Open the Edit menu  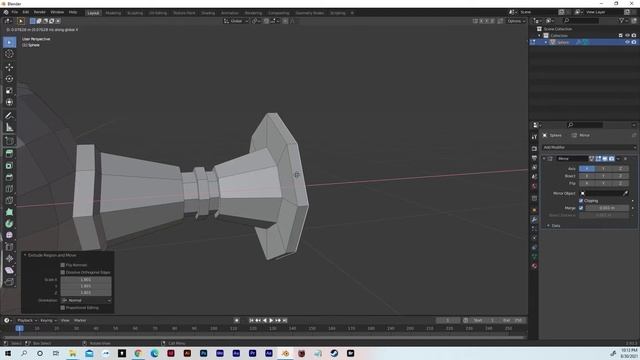click(x=26, y=12)
